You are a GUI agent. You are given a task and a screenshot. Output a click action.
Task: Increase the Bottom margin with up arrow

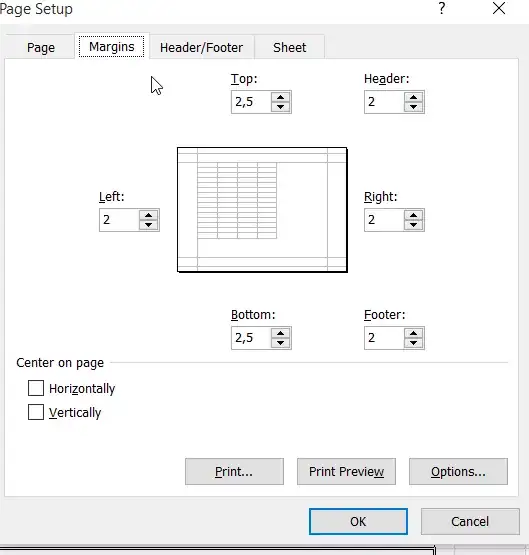[x=281, y=333]
